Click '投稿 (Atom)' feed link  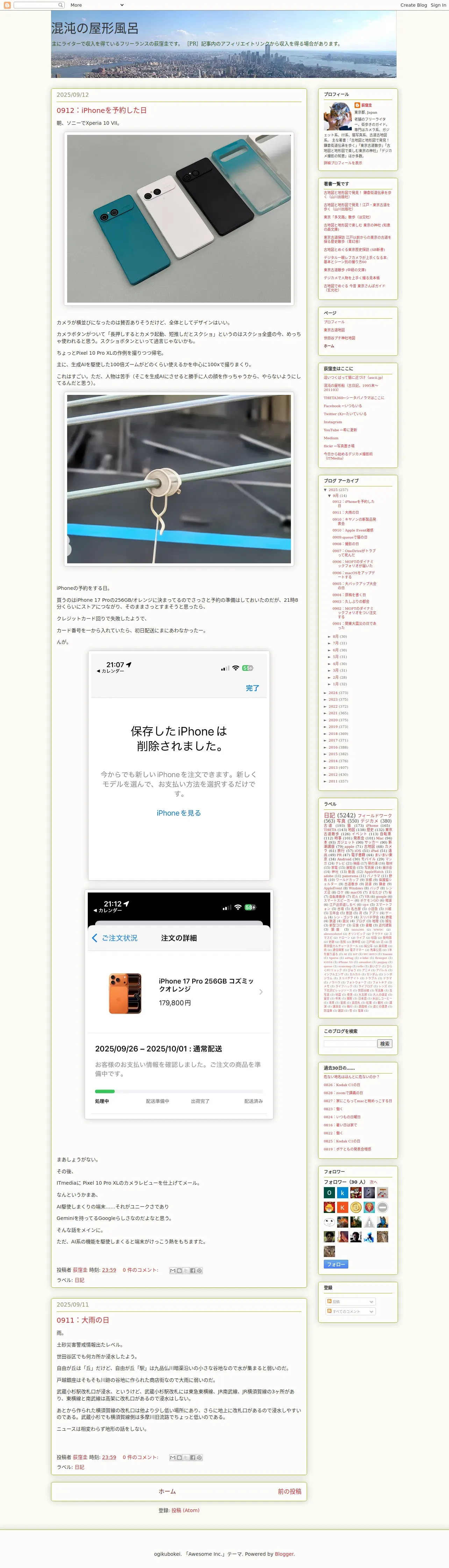point(185,1510)
